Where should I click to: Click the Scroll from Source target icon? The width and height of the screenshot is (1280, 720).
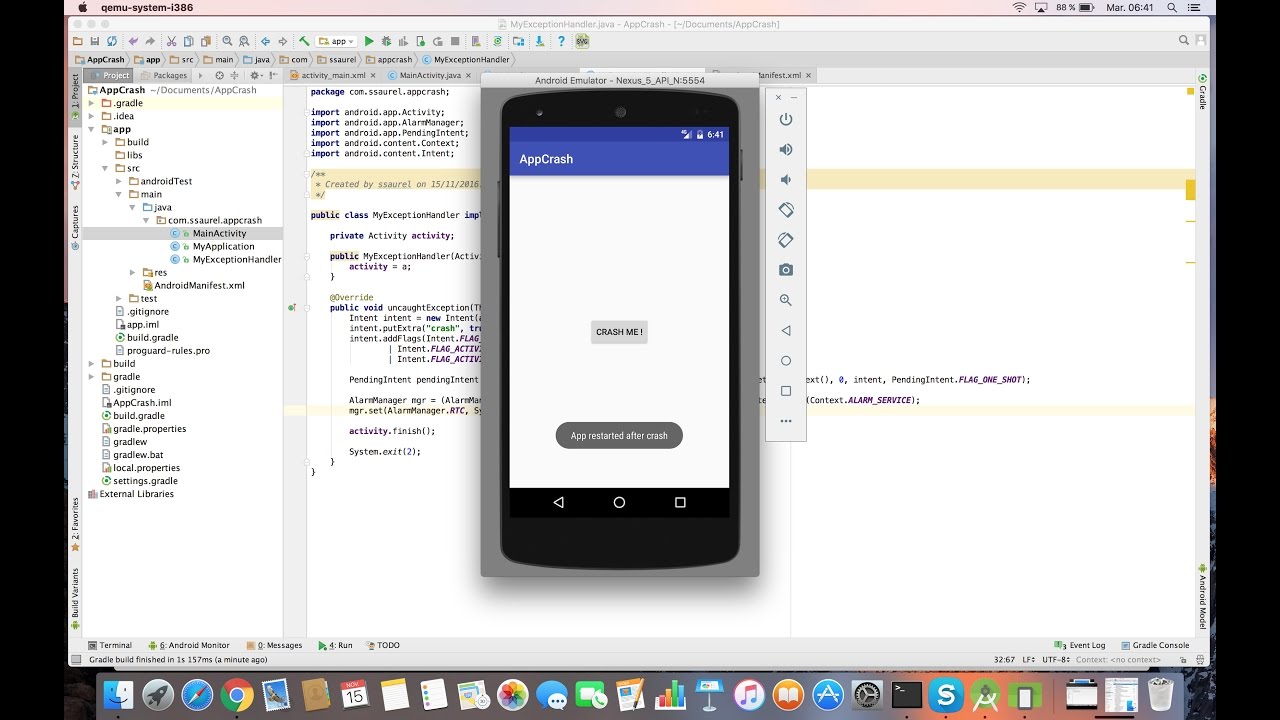(x=220, y=75)
